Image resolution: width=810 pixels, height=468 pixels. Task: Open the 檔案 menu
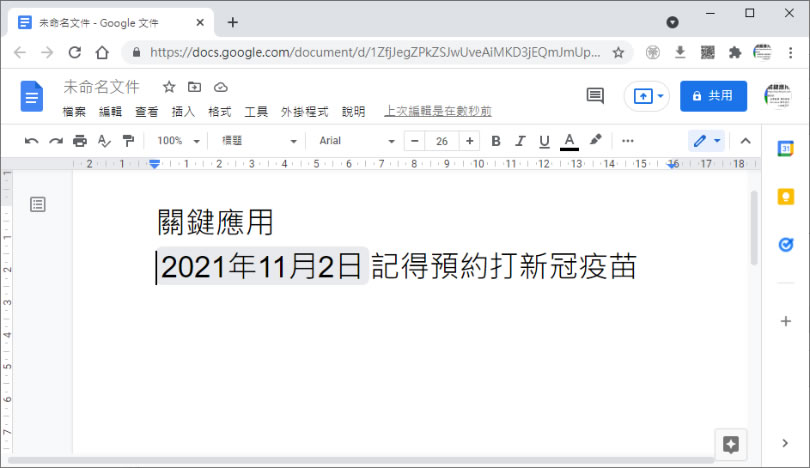tap(74, 112)
